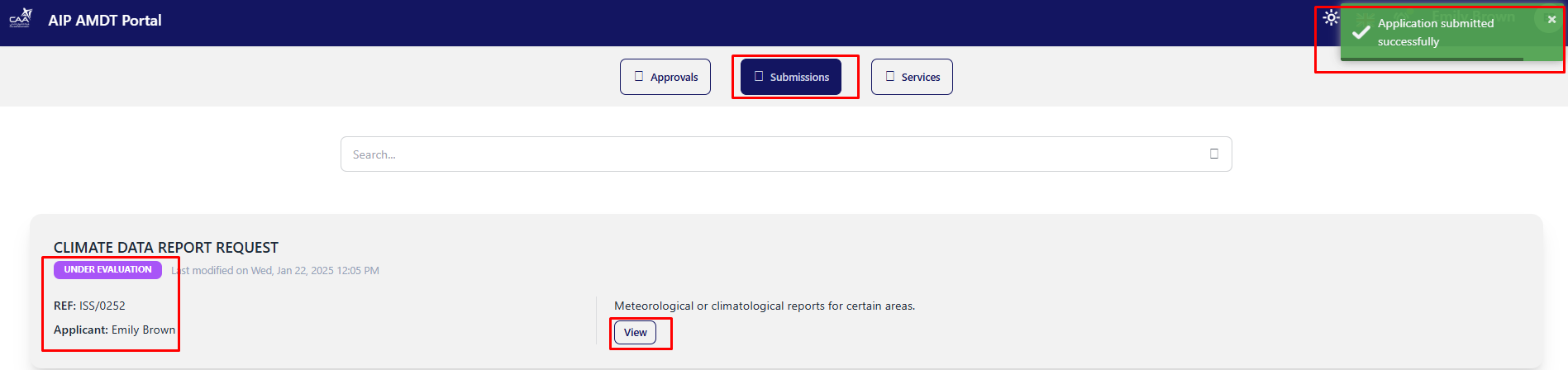Click the icon inside the Approvals button

coord(639,76)
